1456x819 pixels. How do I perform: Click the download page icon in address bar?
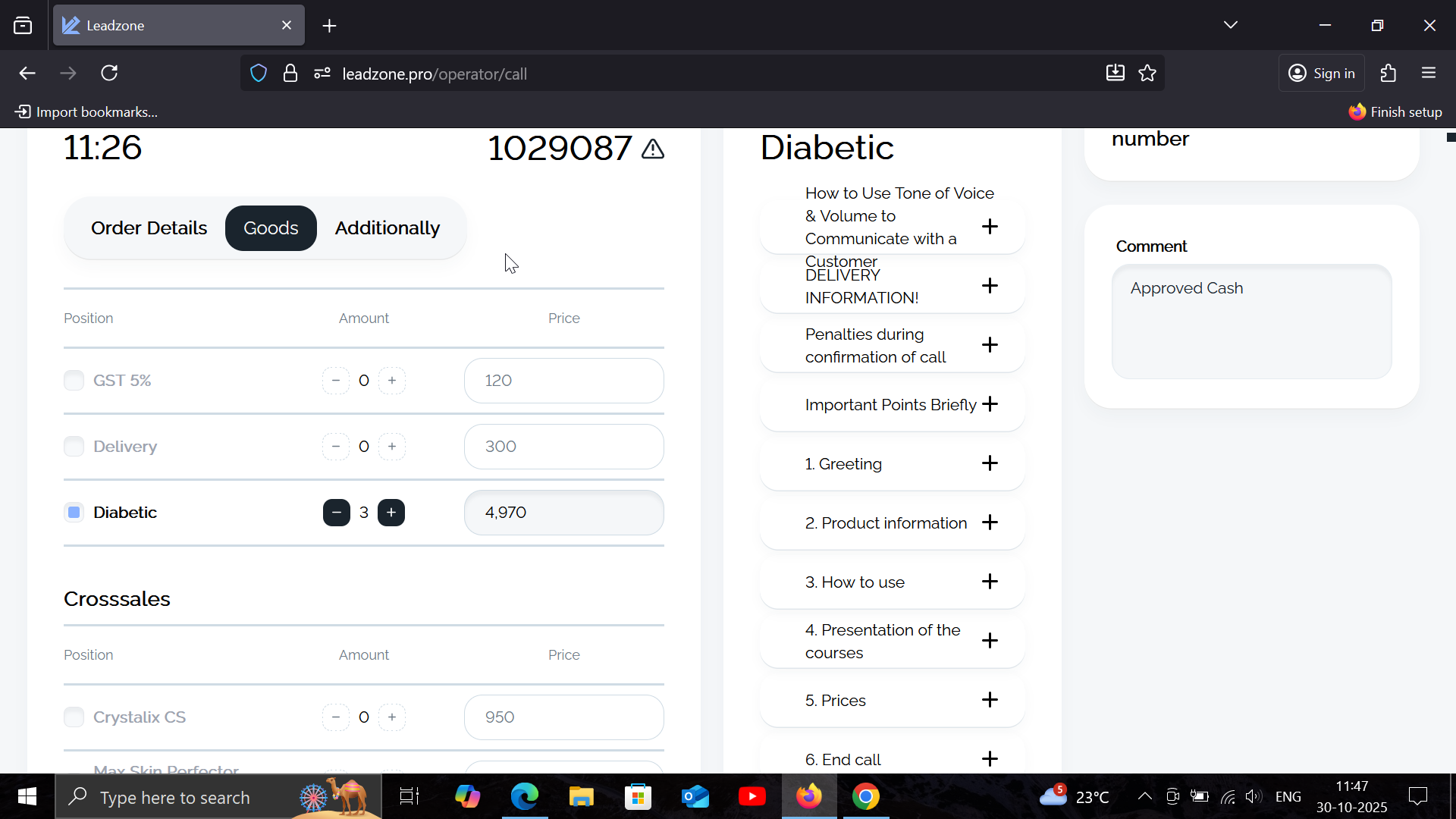tap(1115, 74)
